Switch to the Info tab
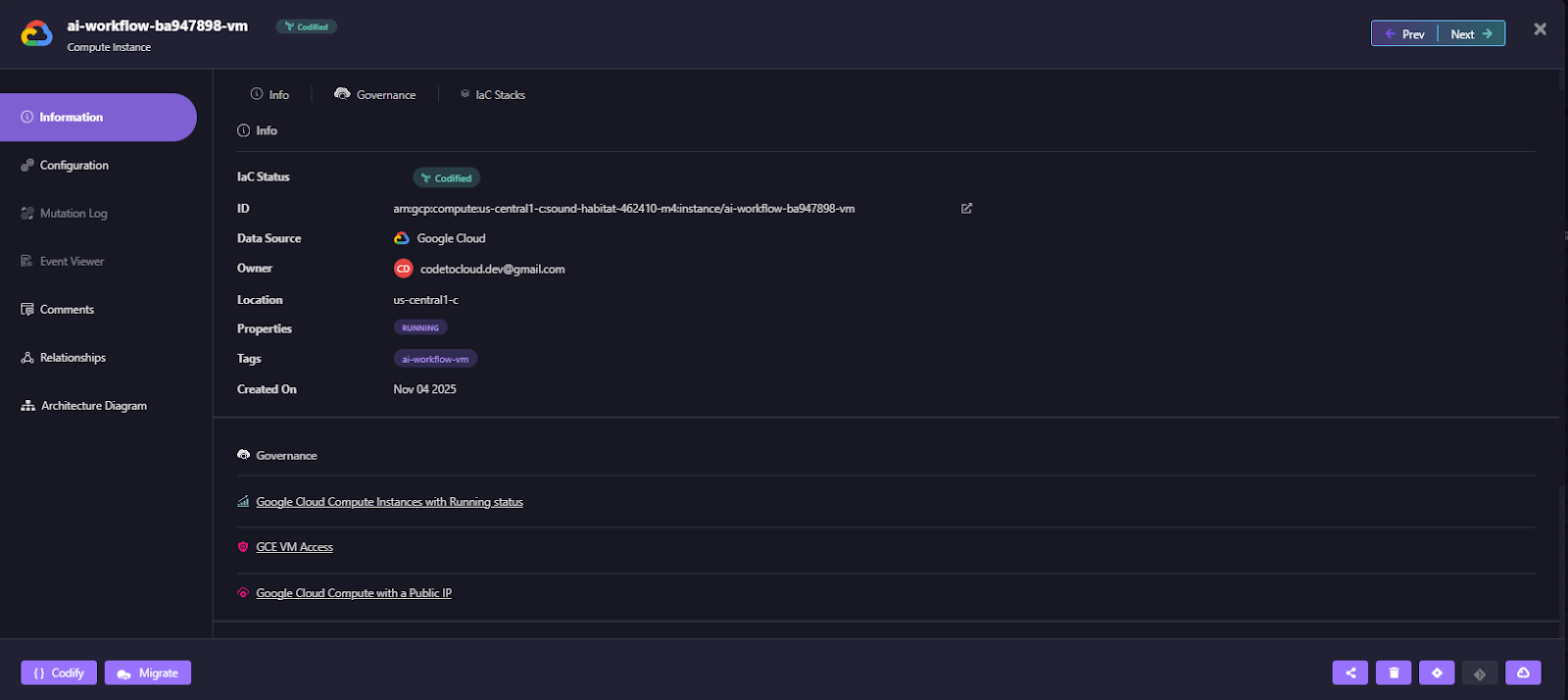1568x700 pixels. pyautogui.click(x=269, y=94)
